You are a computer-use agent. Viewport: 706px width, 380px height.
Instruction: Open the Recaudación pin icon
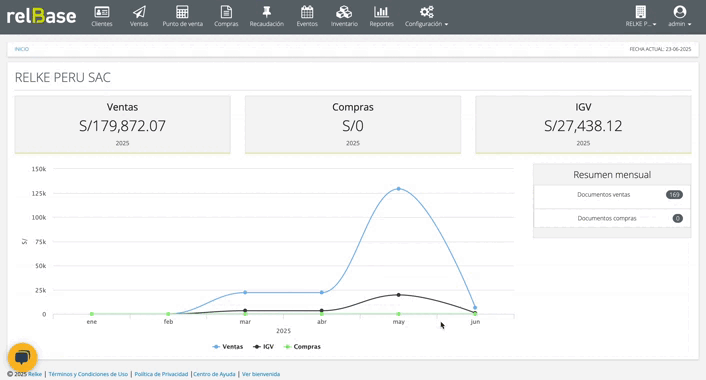click(267, 12)
